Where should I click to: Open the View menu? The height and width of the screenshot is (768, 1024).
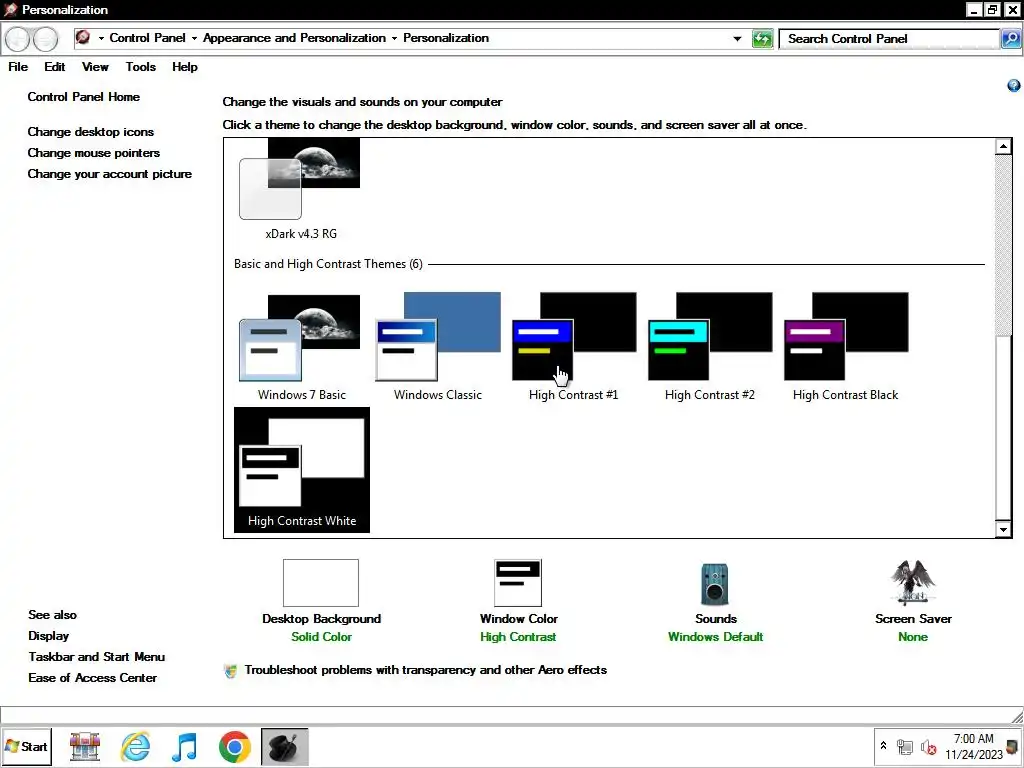coord(95,67)
